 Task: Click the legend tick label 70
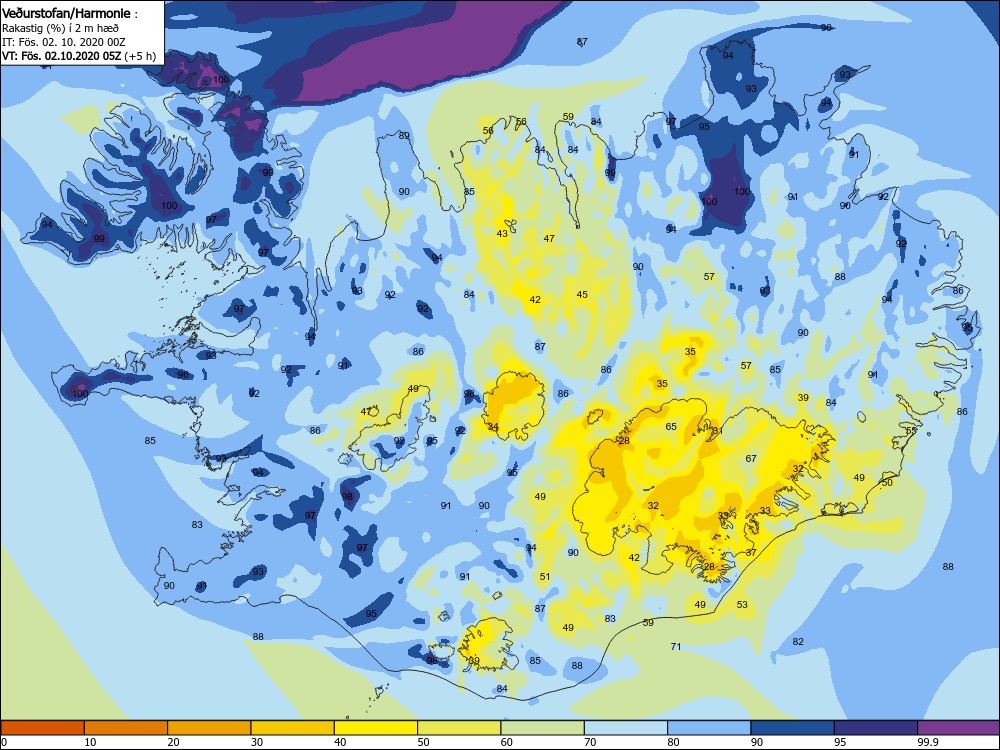pos(590,742)
